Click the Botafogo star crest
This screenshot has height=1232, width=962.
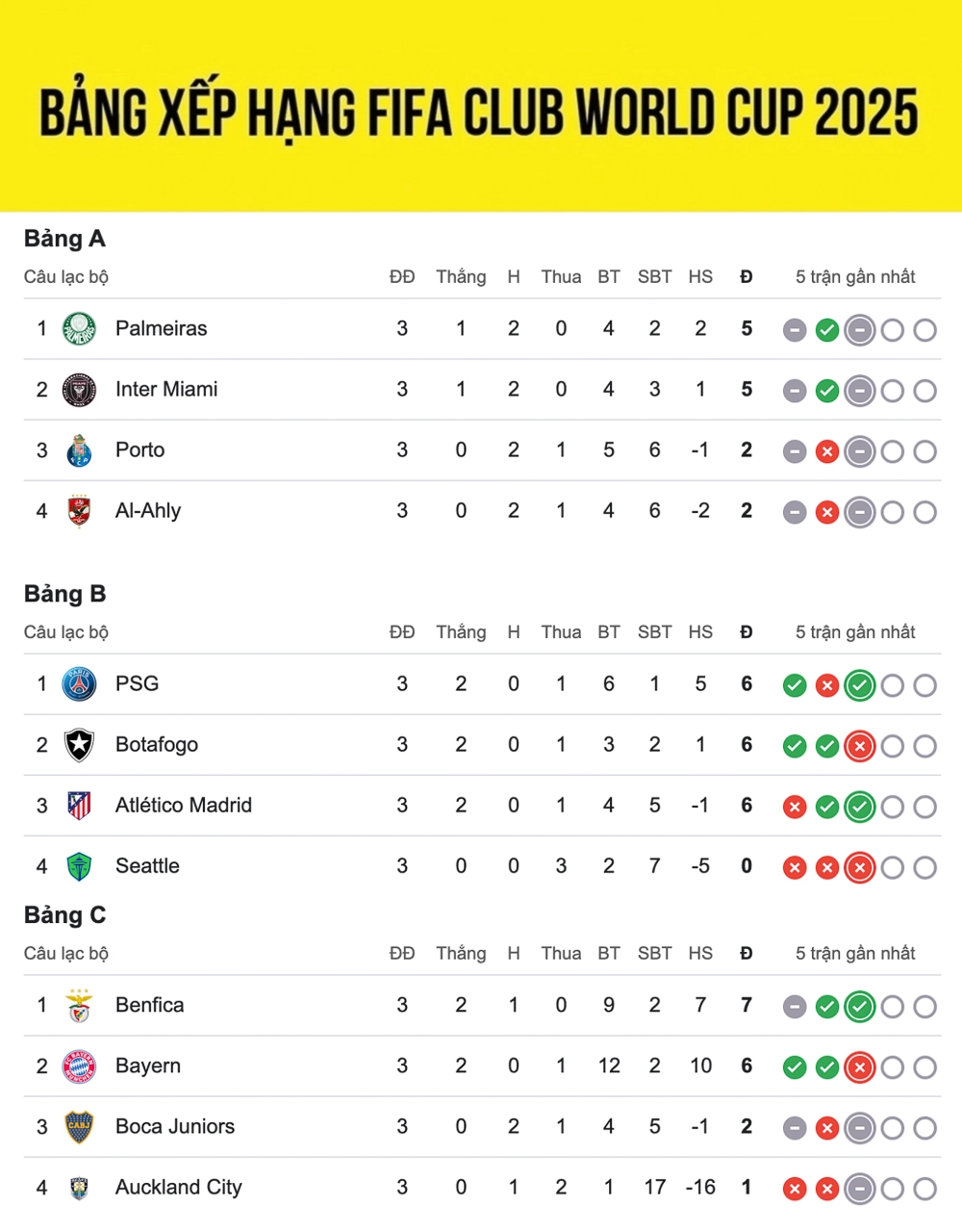tap(79, 745)
